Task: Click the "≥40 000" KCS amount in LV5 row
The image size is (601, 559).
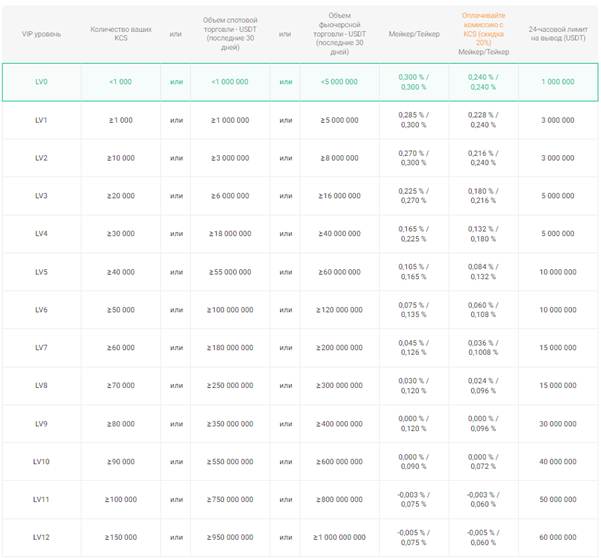Action: click(x=121, y=272)
